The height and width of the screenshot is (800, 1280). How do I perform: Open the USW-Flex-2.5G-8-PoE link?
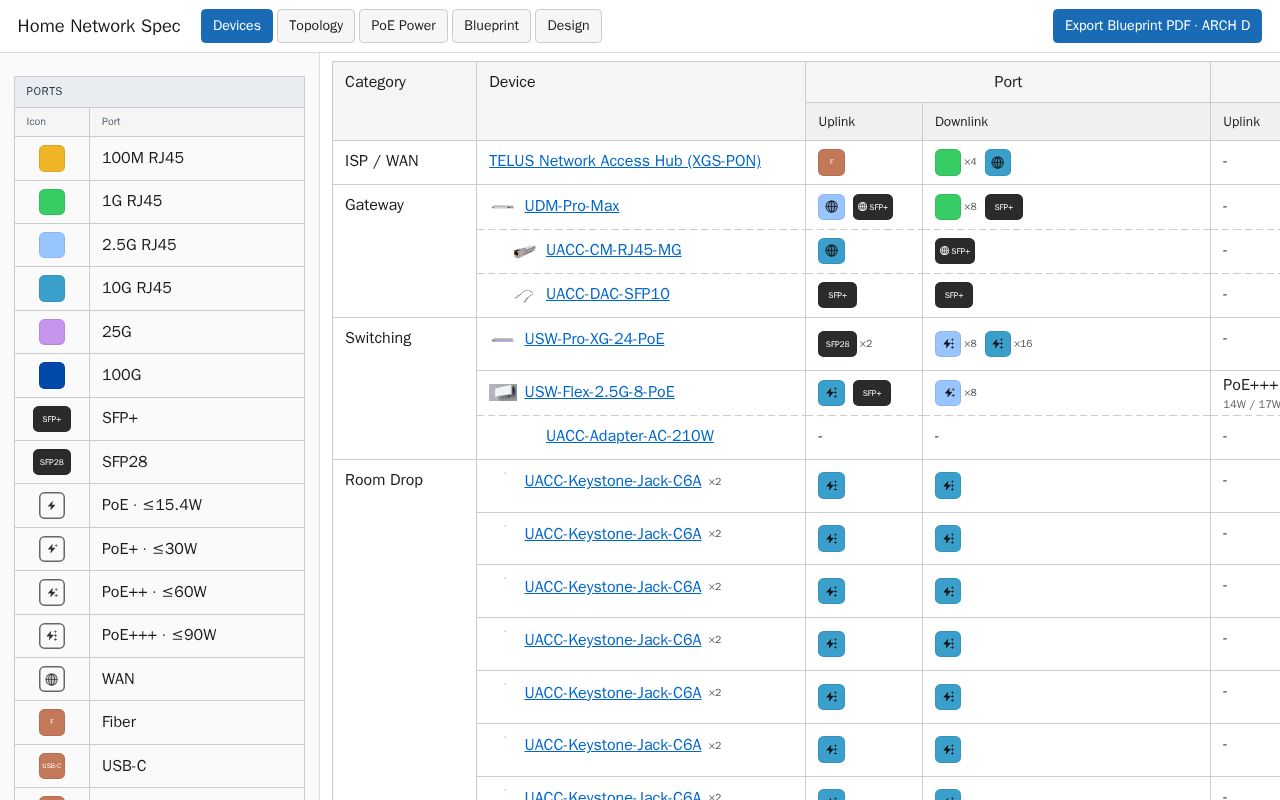600,392
